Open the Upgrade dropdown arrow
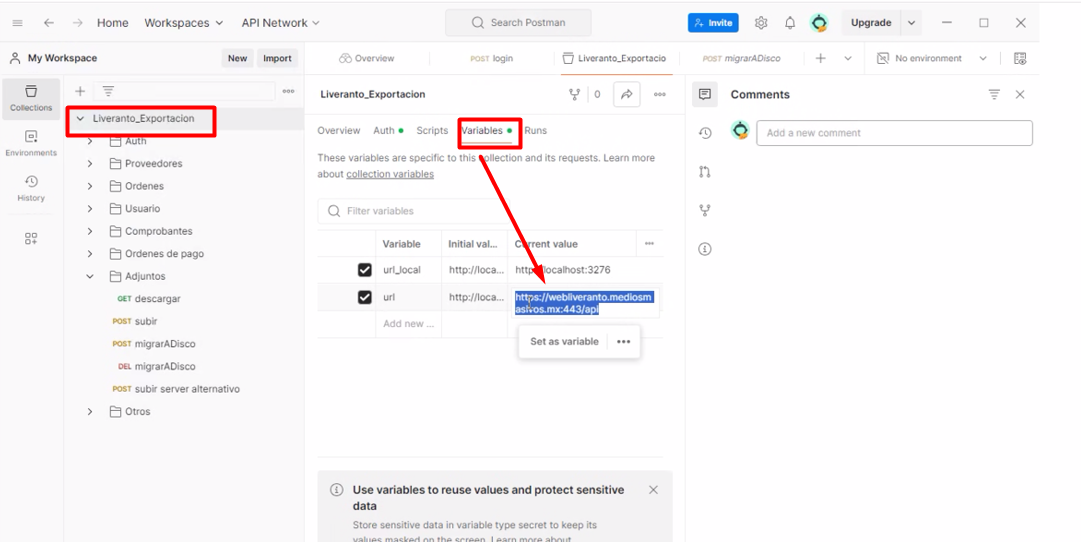Screen dimensions: 1081x542 pyautogui.click(x=911, y=23)
